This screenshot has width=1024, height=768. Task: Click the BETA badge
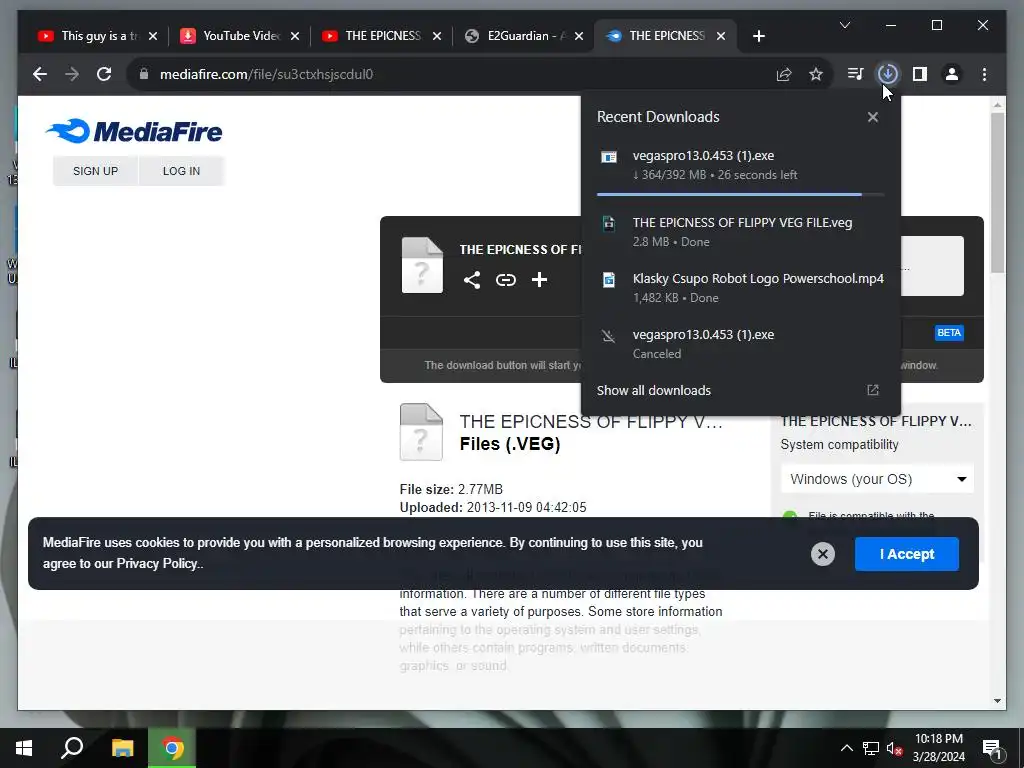(949, 333)
